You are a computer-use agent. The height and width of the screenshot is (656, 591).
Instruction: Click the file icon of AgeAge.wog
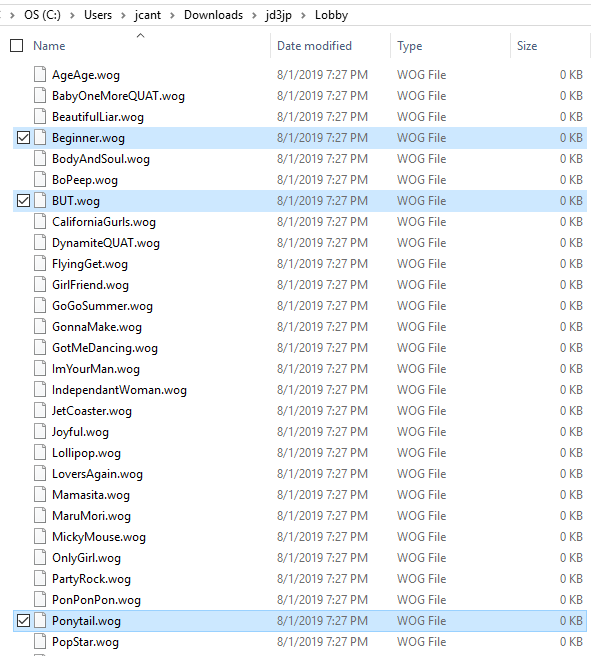pos(40,74)
